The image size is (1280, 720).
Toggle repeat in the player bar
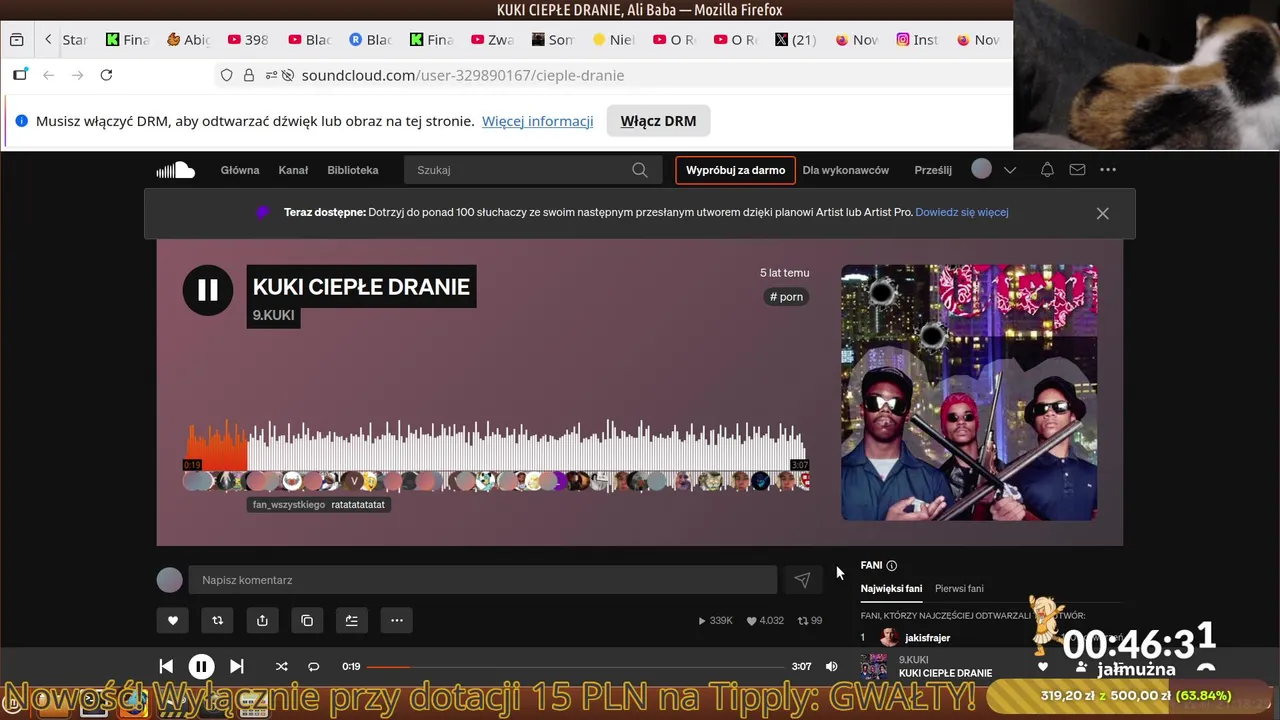point(313,666)
